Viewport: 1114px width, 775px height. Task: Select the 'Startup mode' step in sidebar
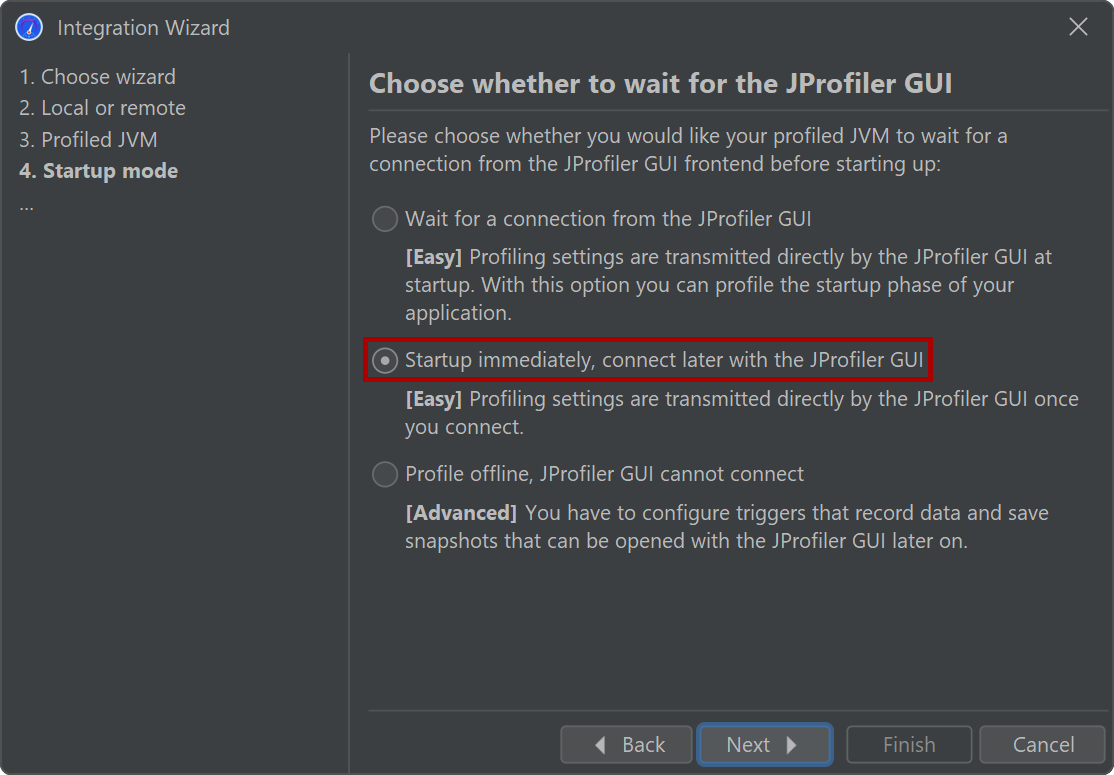pyautogui.click(x=98, y=171)
